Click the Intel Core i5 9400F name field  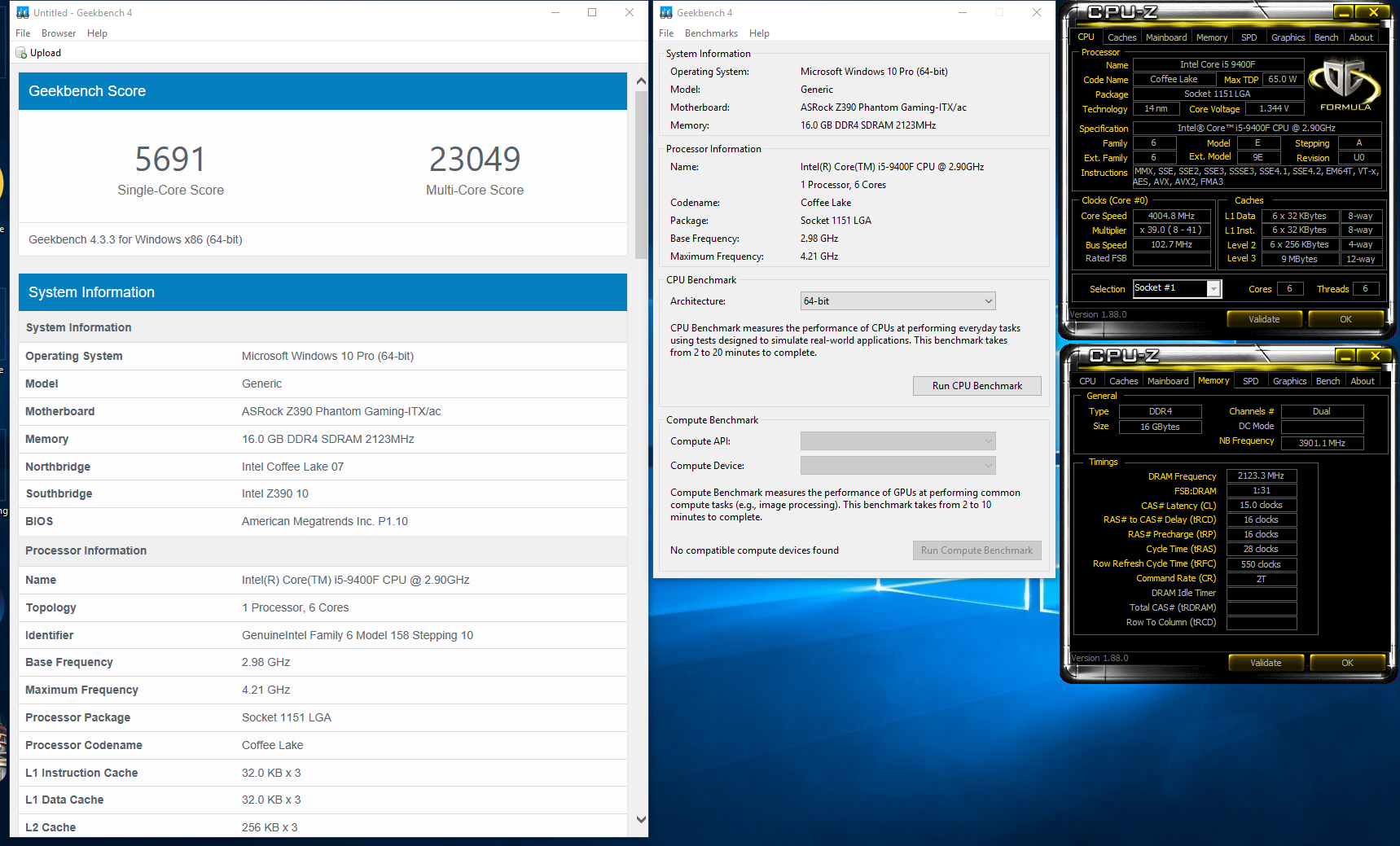click(x=1218, y=64)
